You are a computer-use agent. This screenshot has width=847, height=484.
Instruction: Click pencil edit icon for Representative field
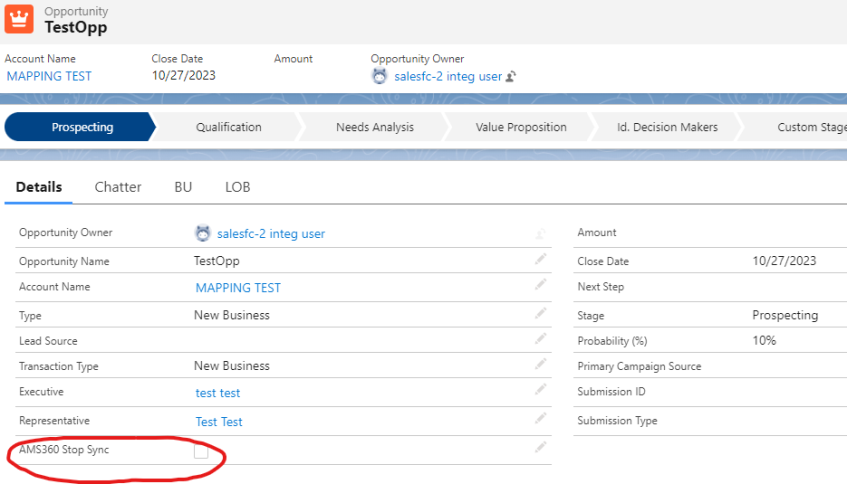[540, 418]
